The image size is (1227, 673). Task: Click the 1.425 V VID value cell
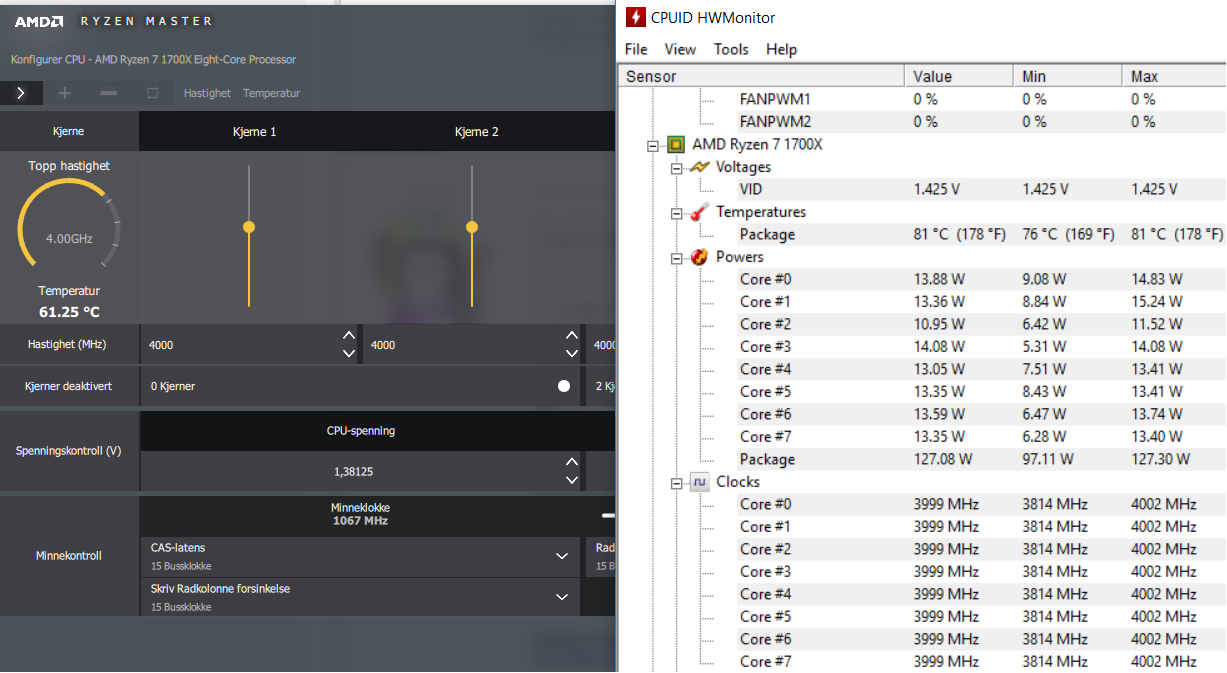pyautogui.click(x=937, y=189)
